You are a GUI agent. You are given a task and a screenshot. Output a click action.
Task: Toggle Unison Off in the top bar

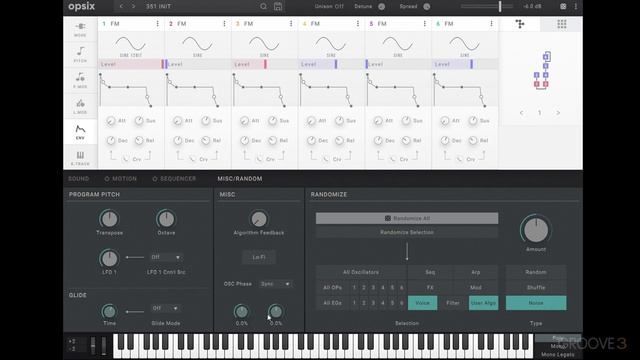(329, 7)
